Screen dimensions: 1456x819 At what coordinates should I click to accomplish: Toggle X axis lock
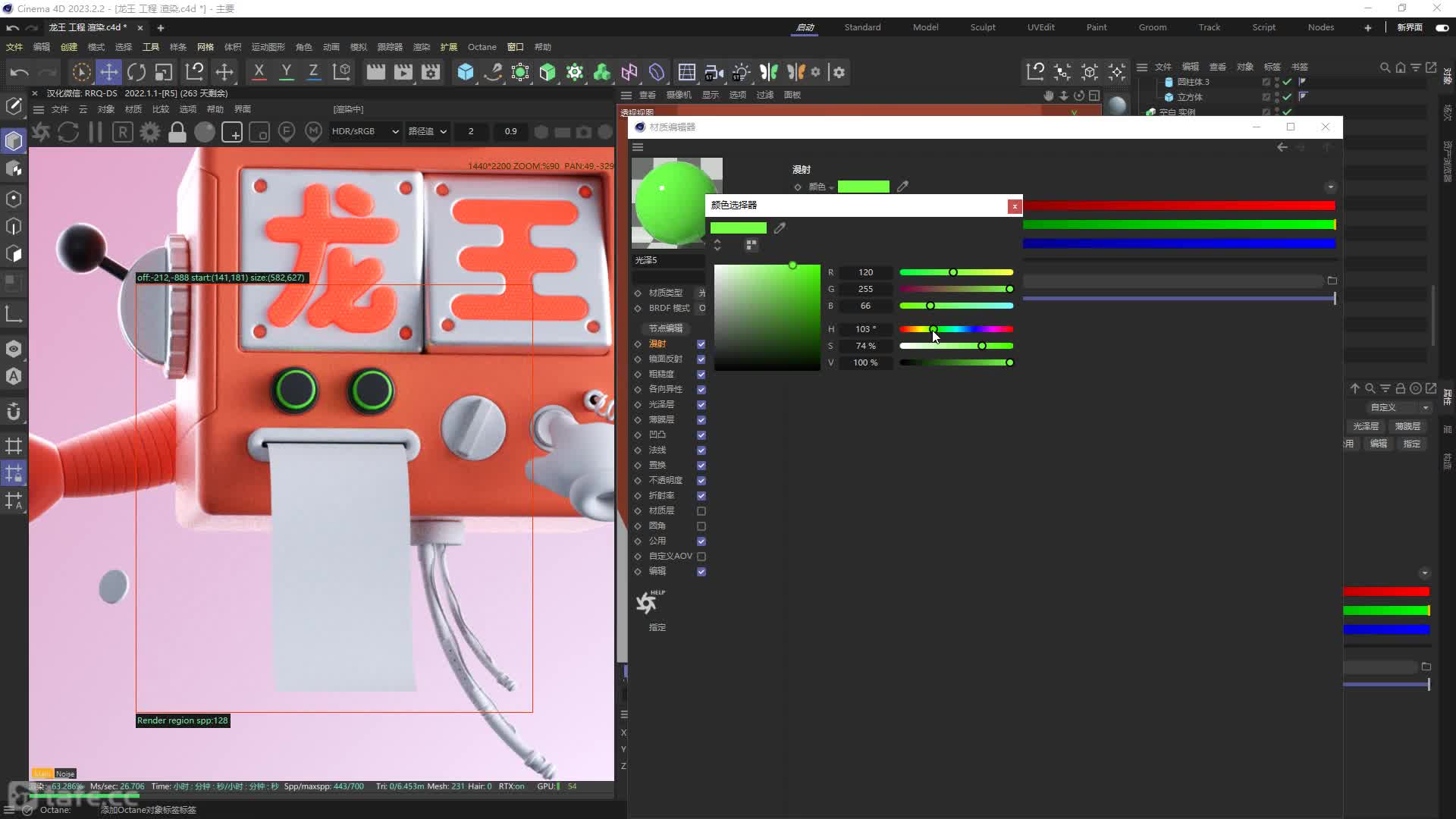[x=259, y=72]
